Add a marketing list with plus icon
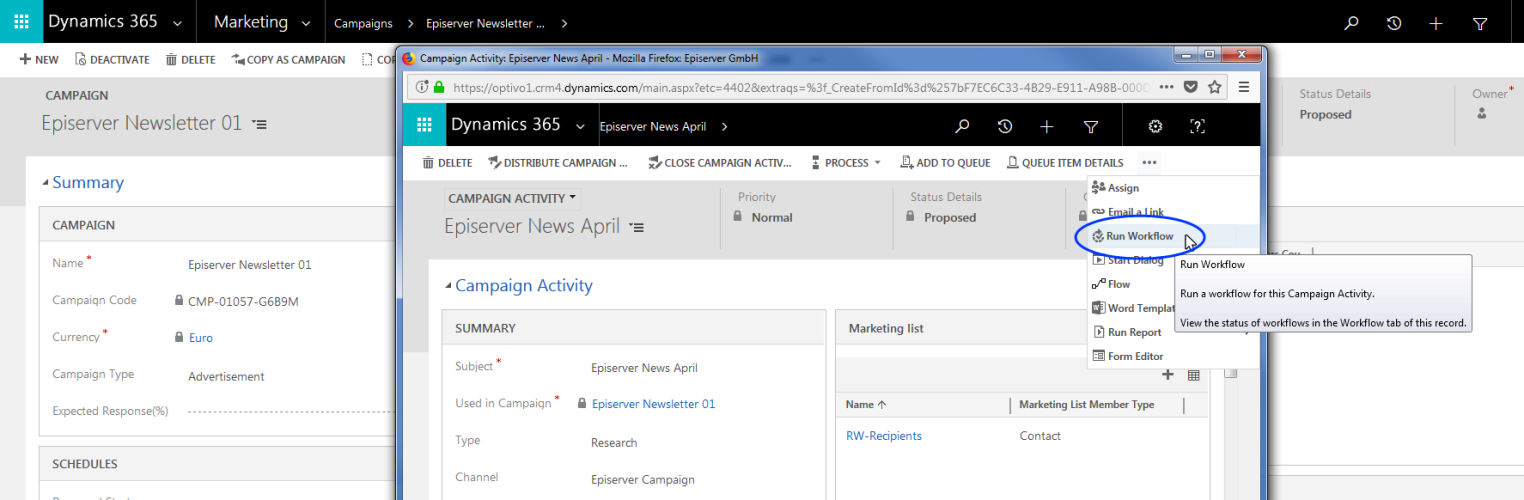 1167,375
